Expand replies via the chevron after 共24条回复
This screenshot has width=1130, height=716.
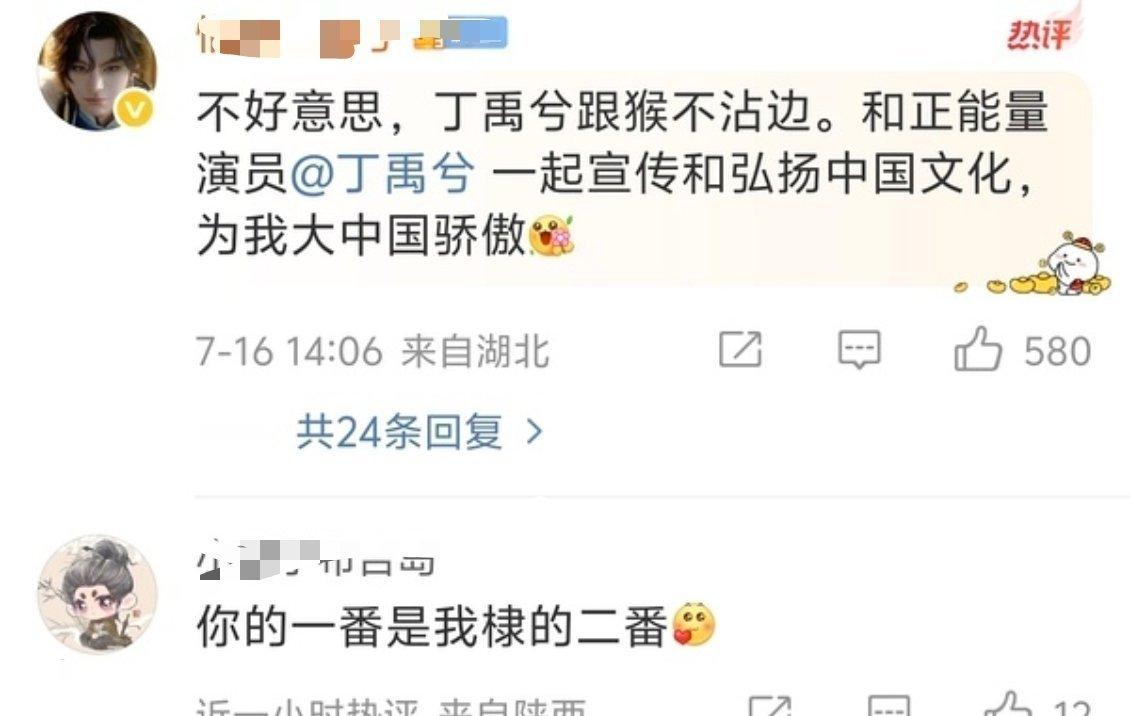click(x=534, y=431)
